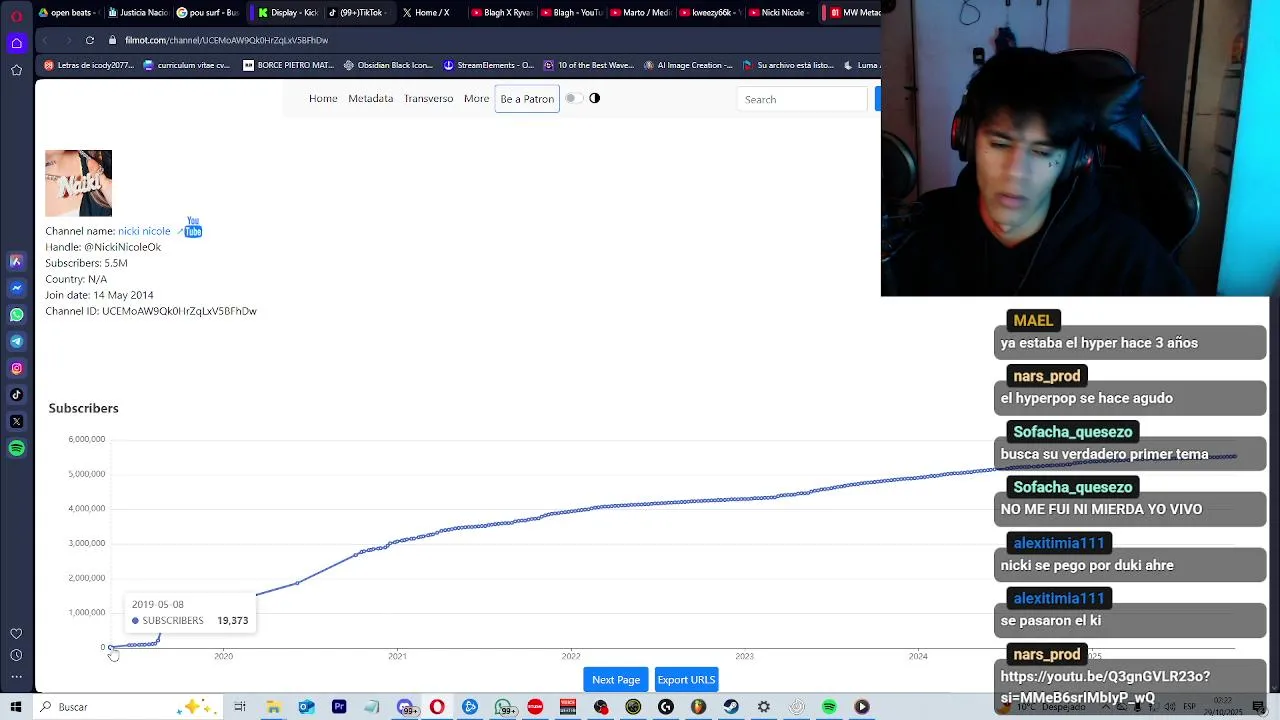Open history clock icon in sidebar

pyautogui.click(x=16, y=656)
